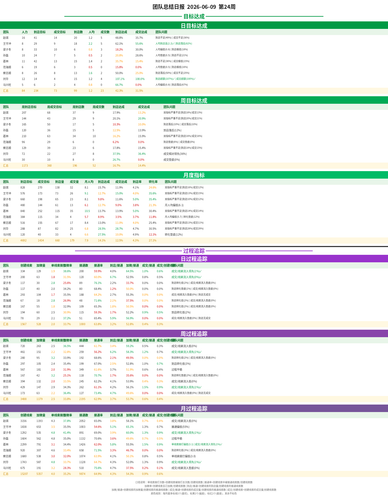388x500 pixels.
Task: Click 团队 column header in 日目标达成 table
Action: [6, 32]
